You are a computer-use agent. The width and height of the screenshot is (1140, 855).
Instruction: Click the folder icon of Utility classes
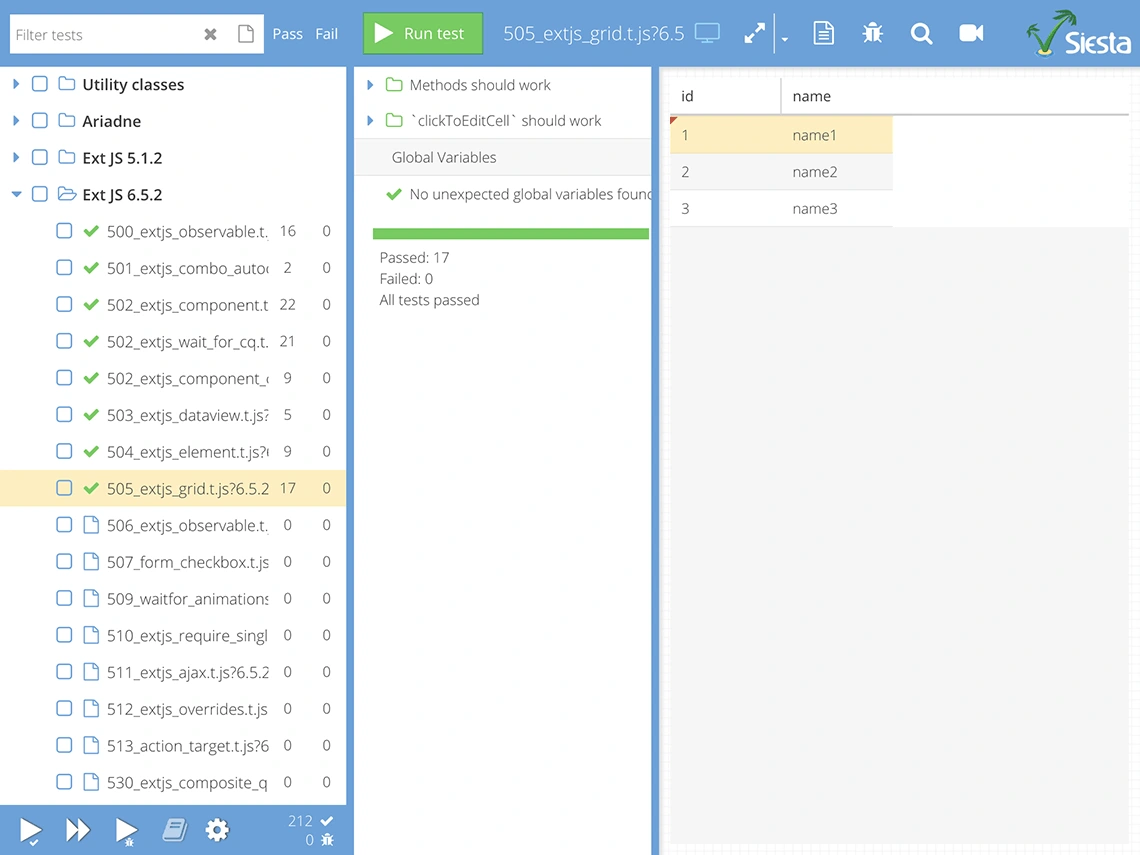(x=67, y=84)
